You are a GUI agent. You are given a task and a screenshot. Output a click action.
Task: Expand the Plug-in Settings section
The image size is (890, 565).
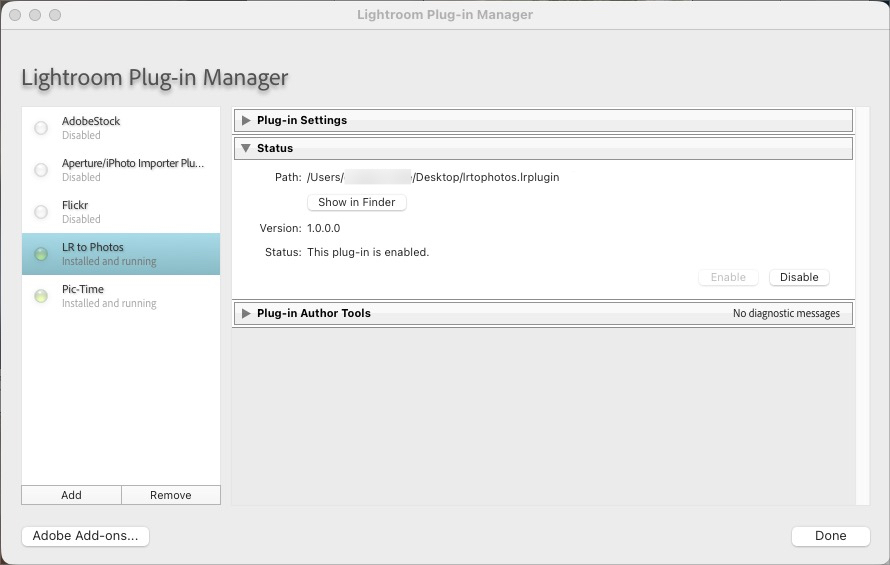pyautogui.click(x=246, y=120)
